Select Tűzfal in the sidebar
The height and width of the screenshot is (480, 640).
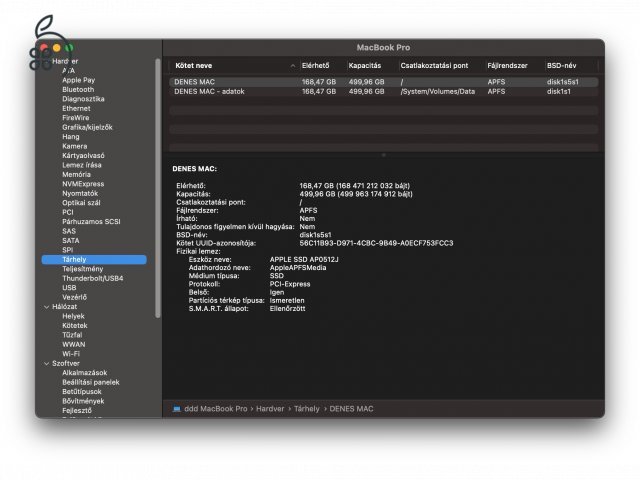coord(72,335)
